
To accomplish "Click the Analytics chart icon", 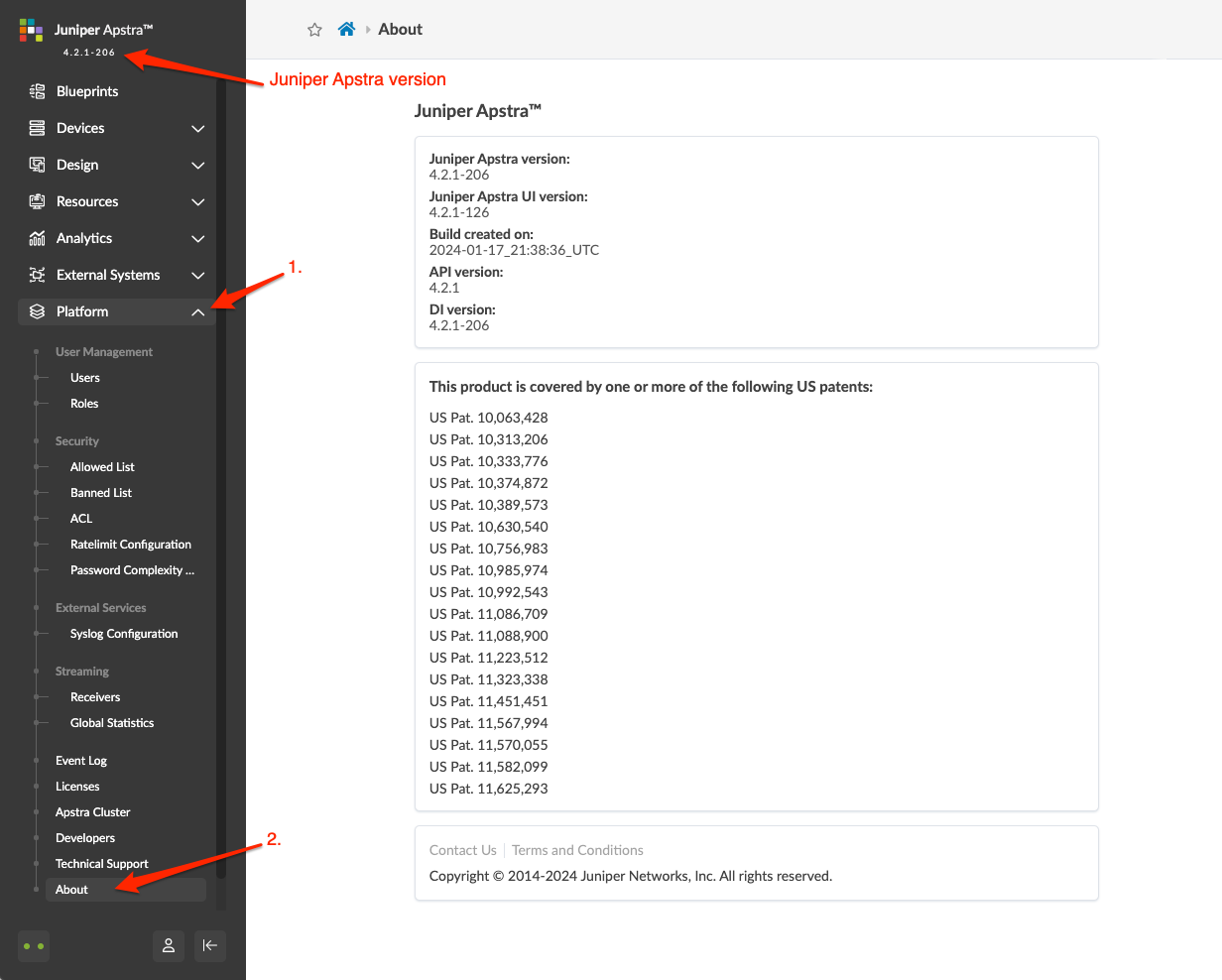I will click(38, 238).
